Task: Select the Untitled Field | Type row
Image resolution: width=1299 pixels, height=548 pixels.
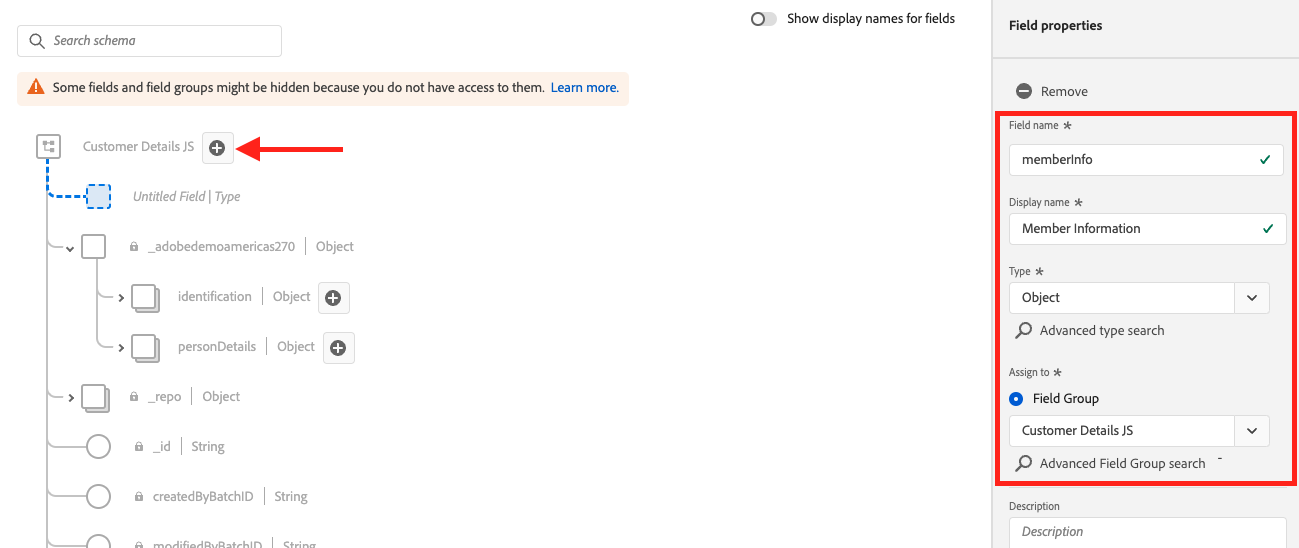Action: pos(187,197)
